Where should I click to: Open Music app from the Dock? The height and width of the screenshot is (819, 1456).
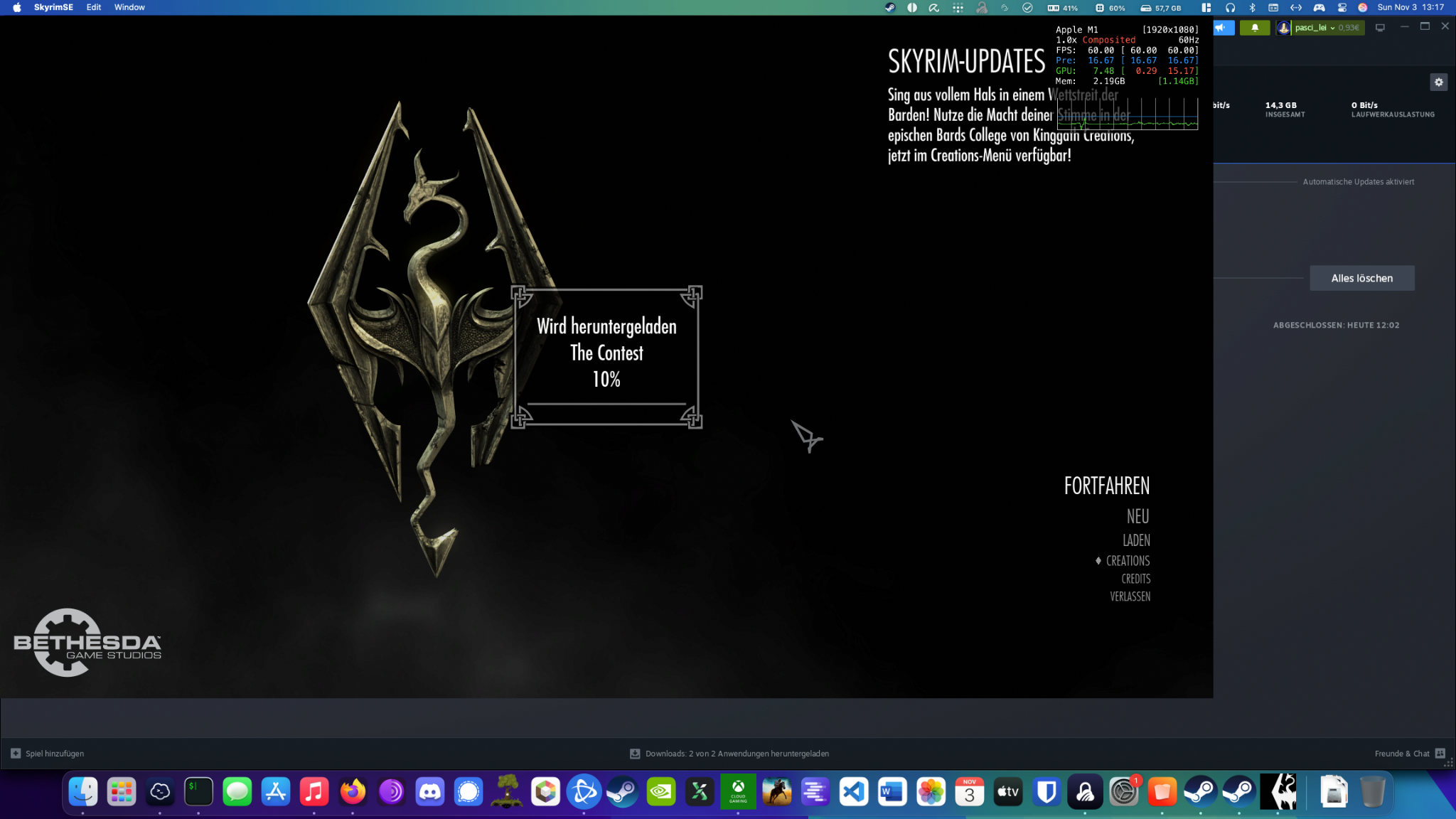pyautogui.click(x=314, y=791)
